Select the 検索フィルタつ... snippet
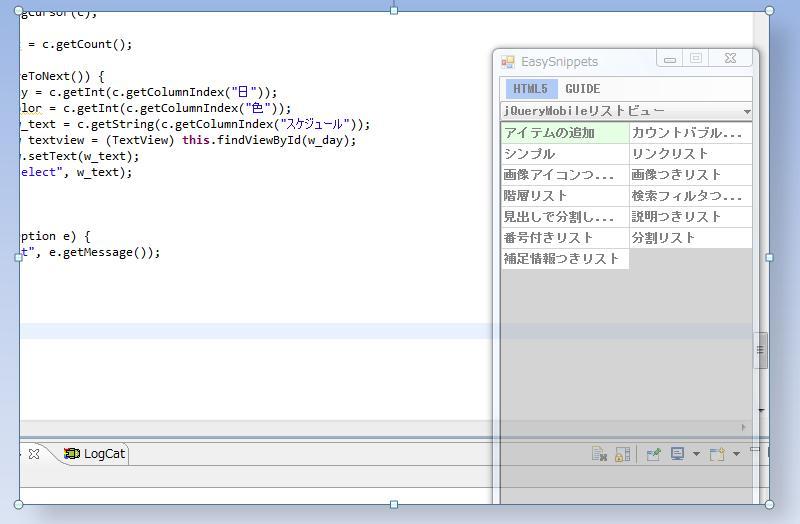Screen dimensions: 800x524 690,196
